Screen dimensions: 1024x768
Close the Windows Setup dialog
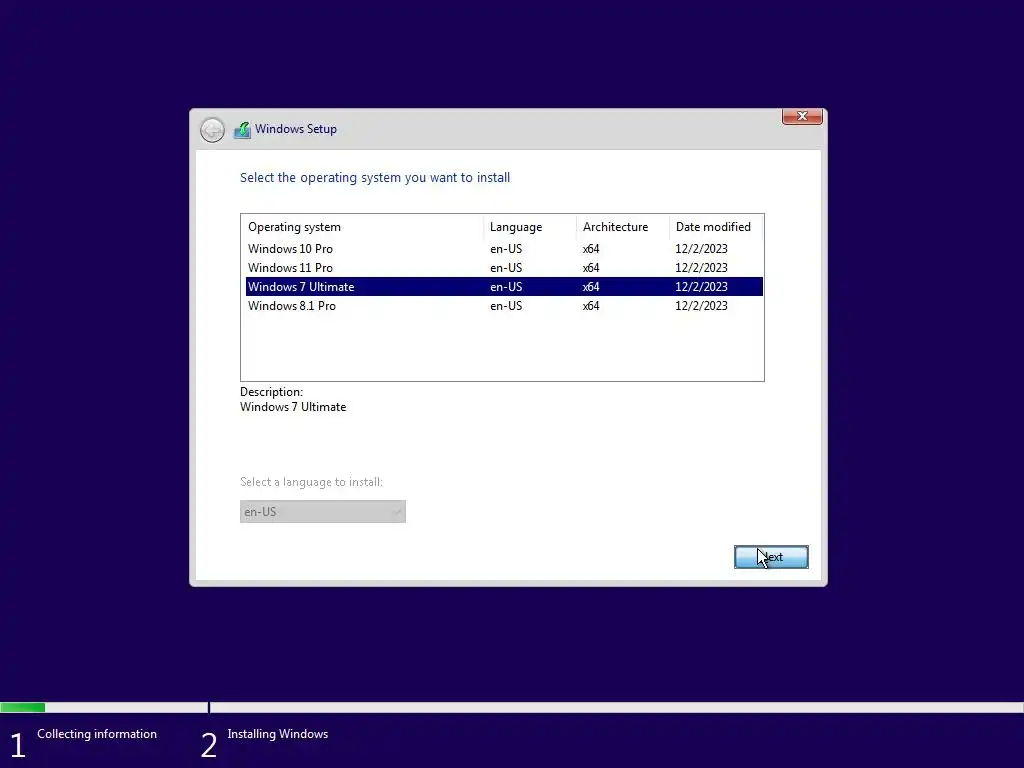pyautogui.click(x=802, y=116)
